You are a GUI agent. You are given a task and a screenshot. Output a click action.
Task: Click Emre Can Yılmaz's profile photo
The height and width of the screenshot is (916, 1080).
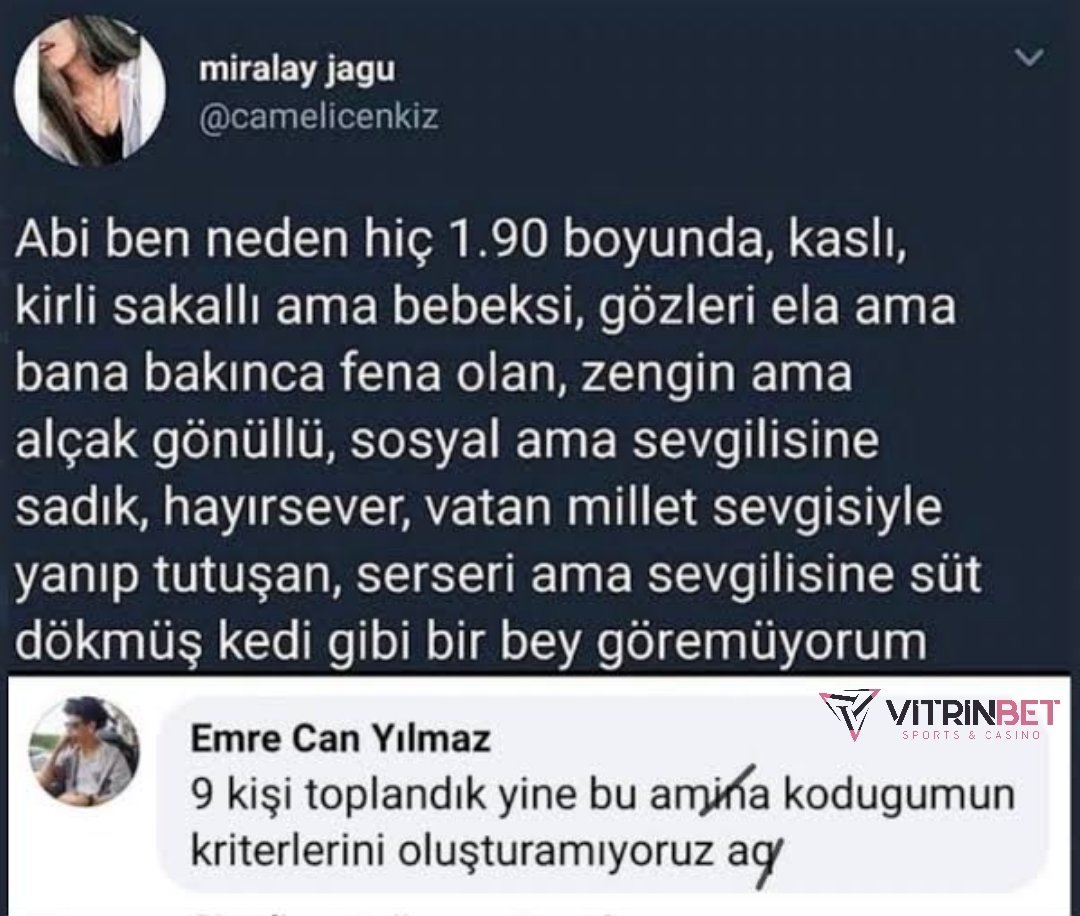[x=84, y=751]
